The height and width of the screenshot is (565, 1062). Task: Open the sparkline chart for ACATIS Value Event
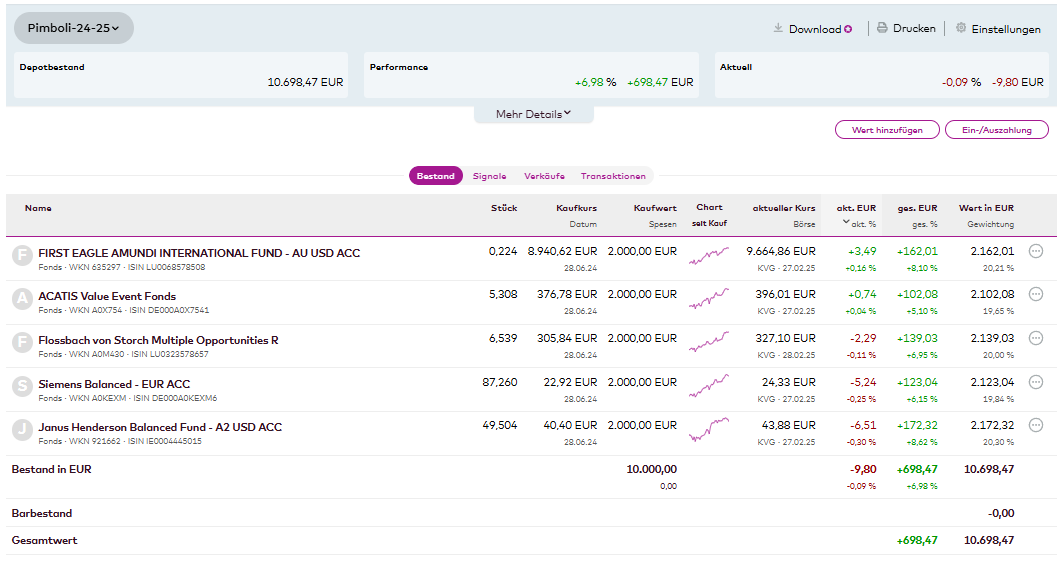point(708,298)
